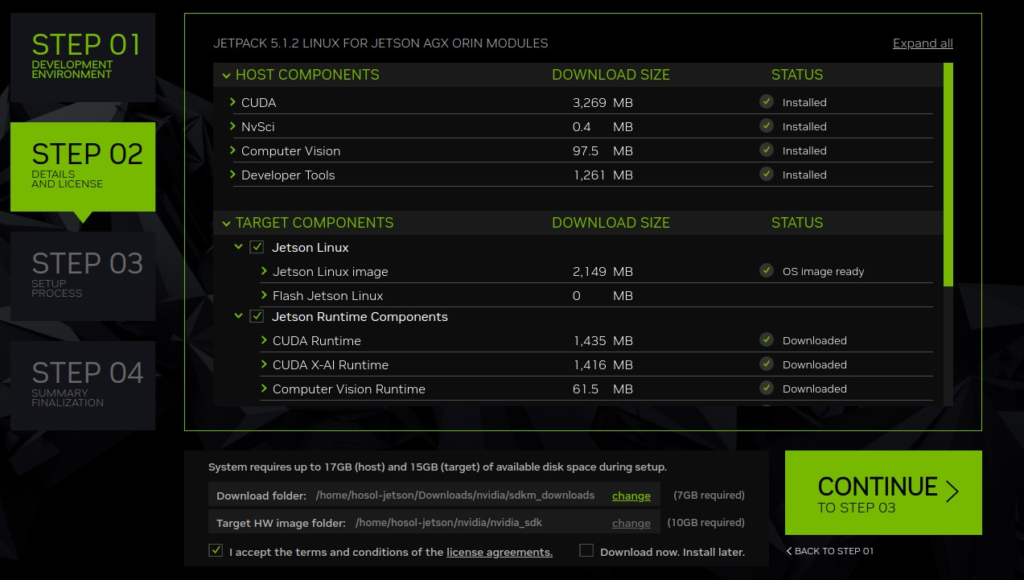1024x580 pixels.
Task: Click the 7GB required note
Action: point(709,495)
